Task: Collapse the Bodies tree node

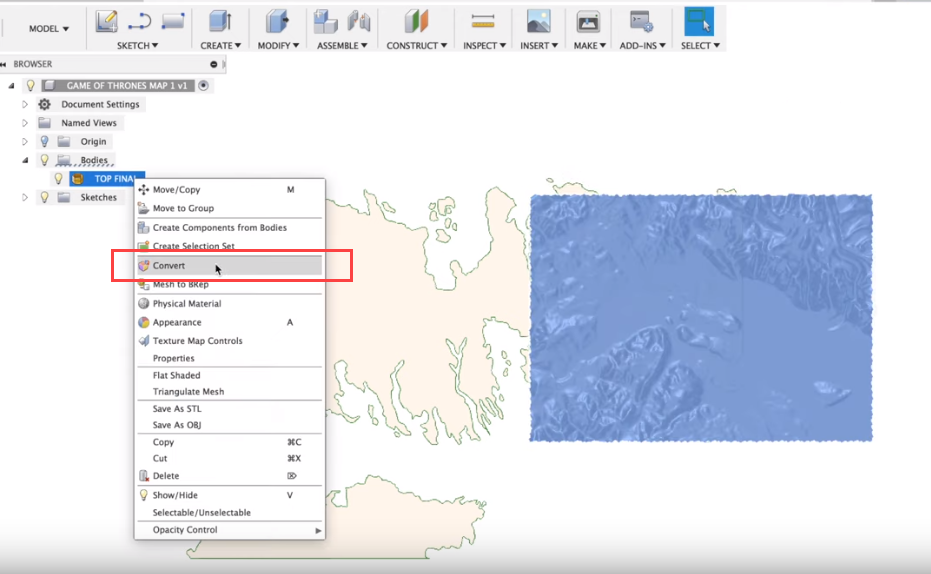Action: coord(25,160)
